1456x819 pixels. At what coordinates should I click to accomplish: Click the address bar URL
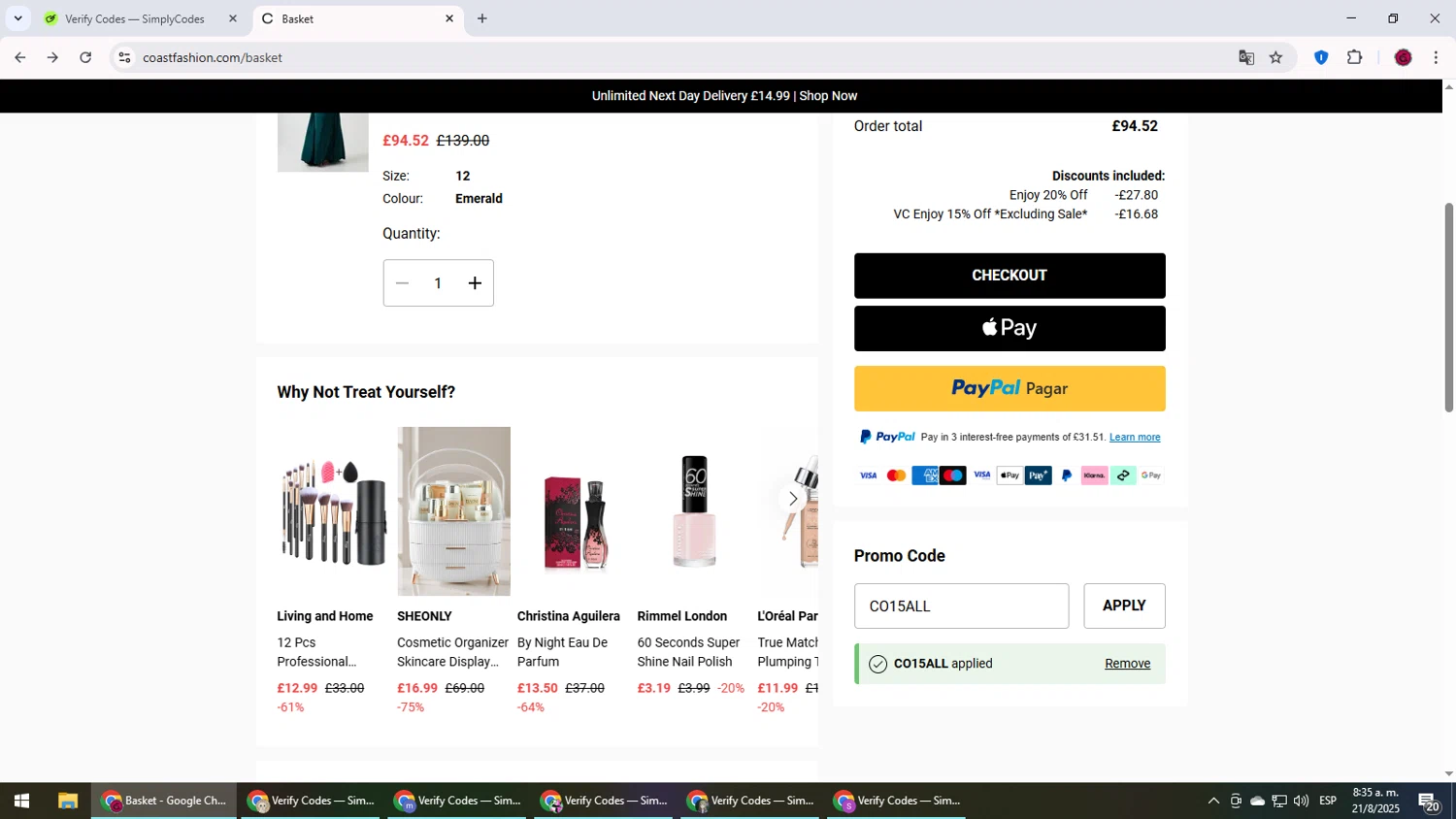[x=213, y=57]
